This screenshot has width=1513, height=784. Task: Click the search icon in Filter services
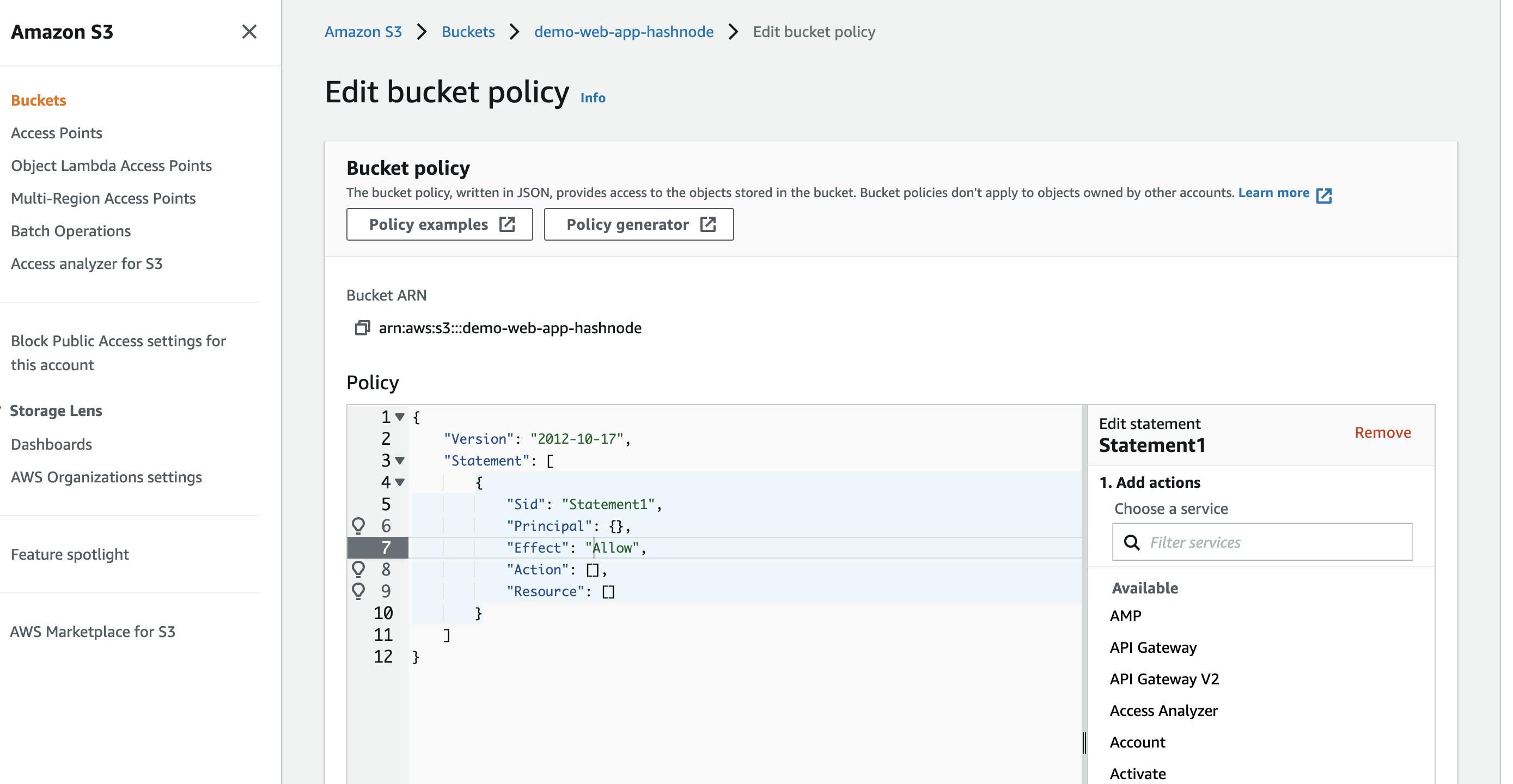click(1132, 542)
